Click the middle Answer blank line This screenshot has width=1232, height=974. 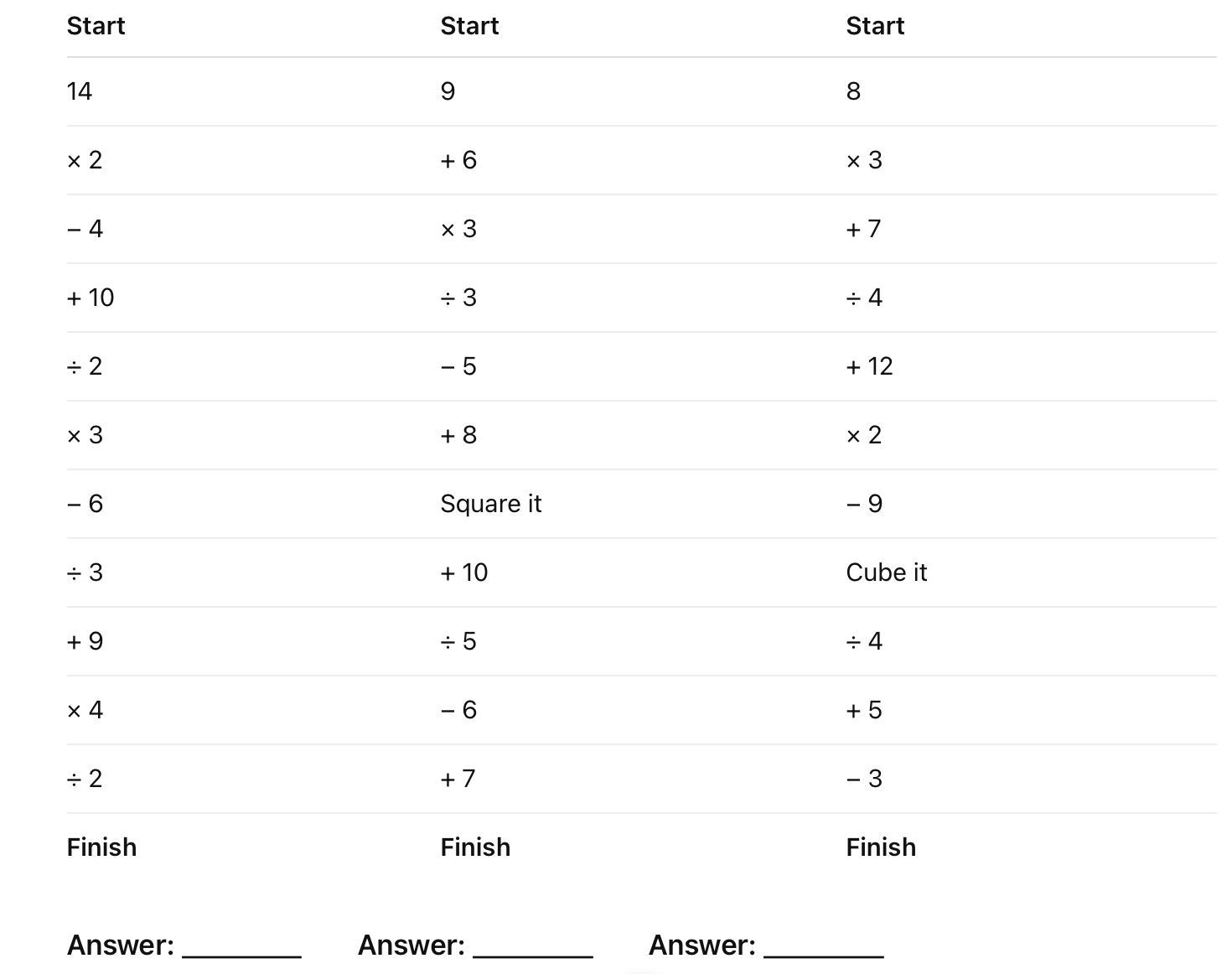pyautogui.click(x=532, y=947)
